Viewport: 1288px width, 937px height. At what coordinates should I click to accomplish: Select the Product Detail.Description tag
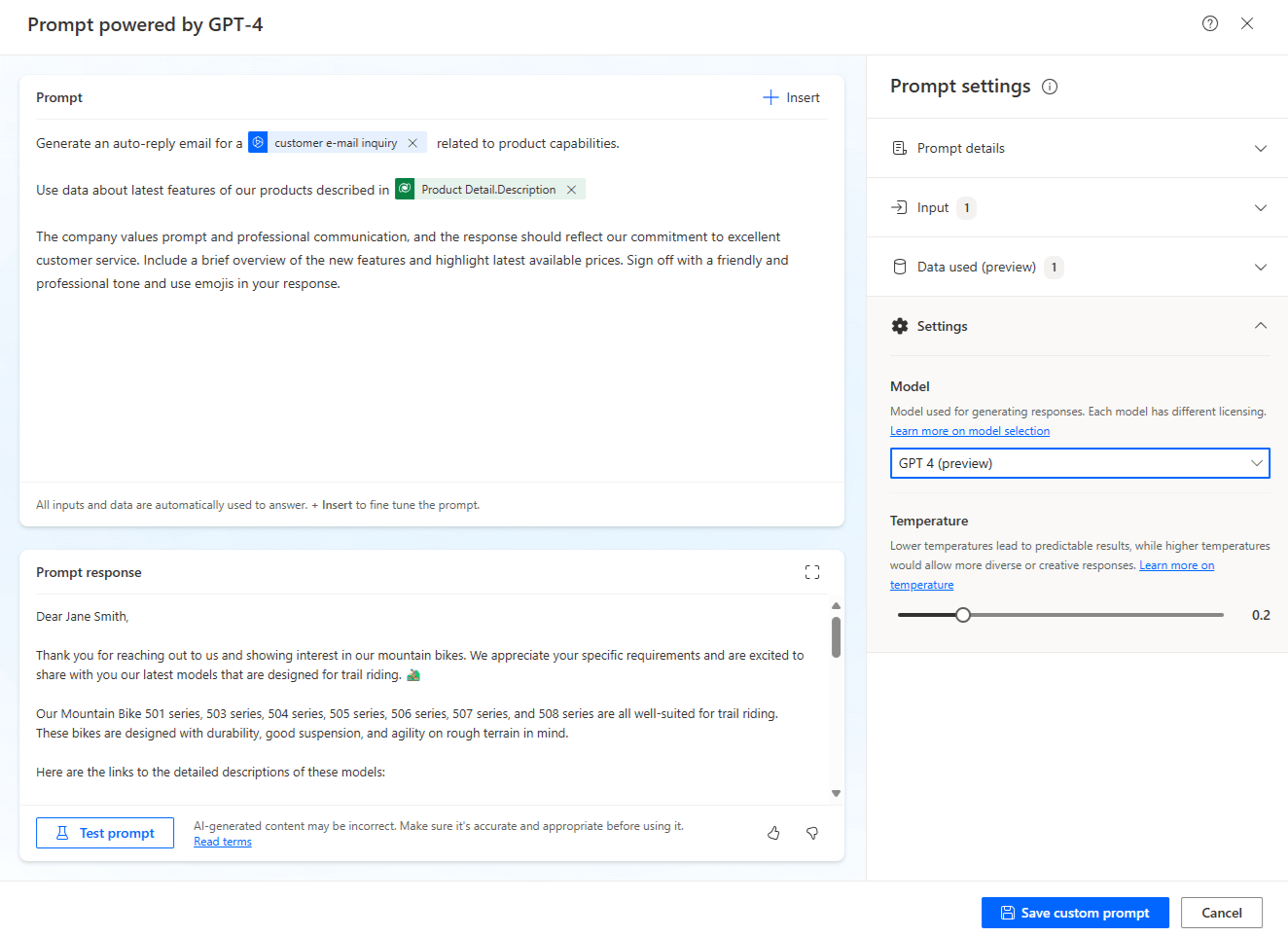coord(488,190)
